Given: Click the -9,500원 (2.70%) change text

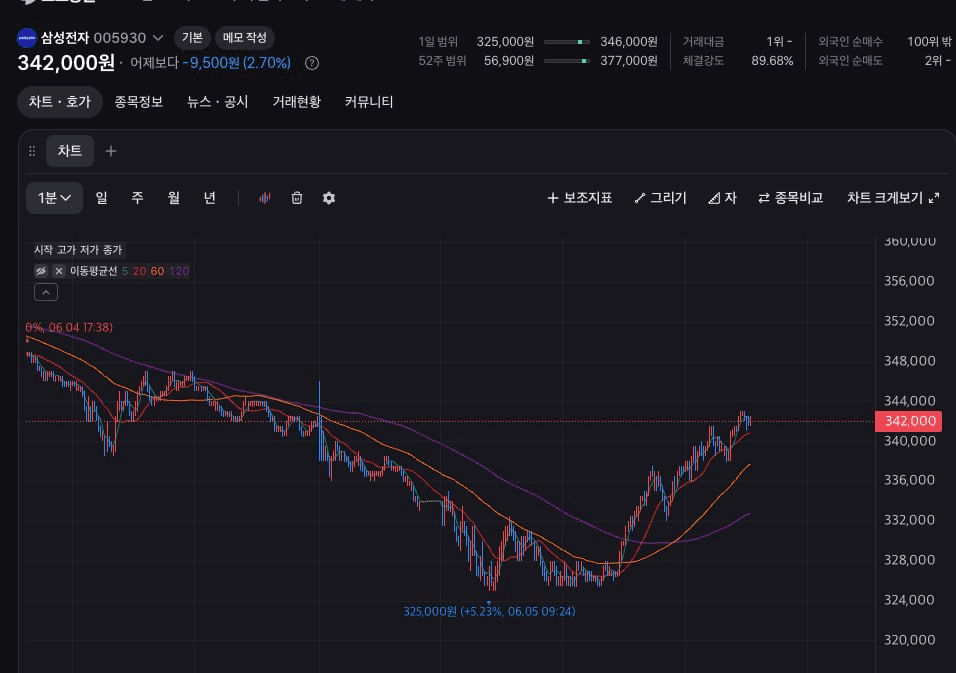Looking at the screenshot, I should (237, 63).
